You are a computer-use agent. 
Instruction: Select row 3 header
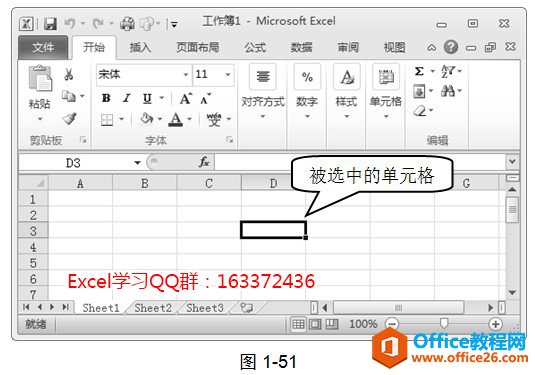(33, 231)
